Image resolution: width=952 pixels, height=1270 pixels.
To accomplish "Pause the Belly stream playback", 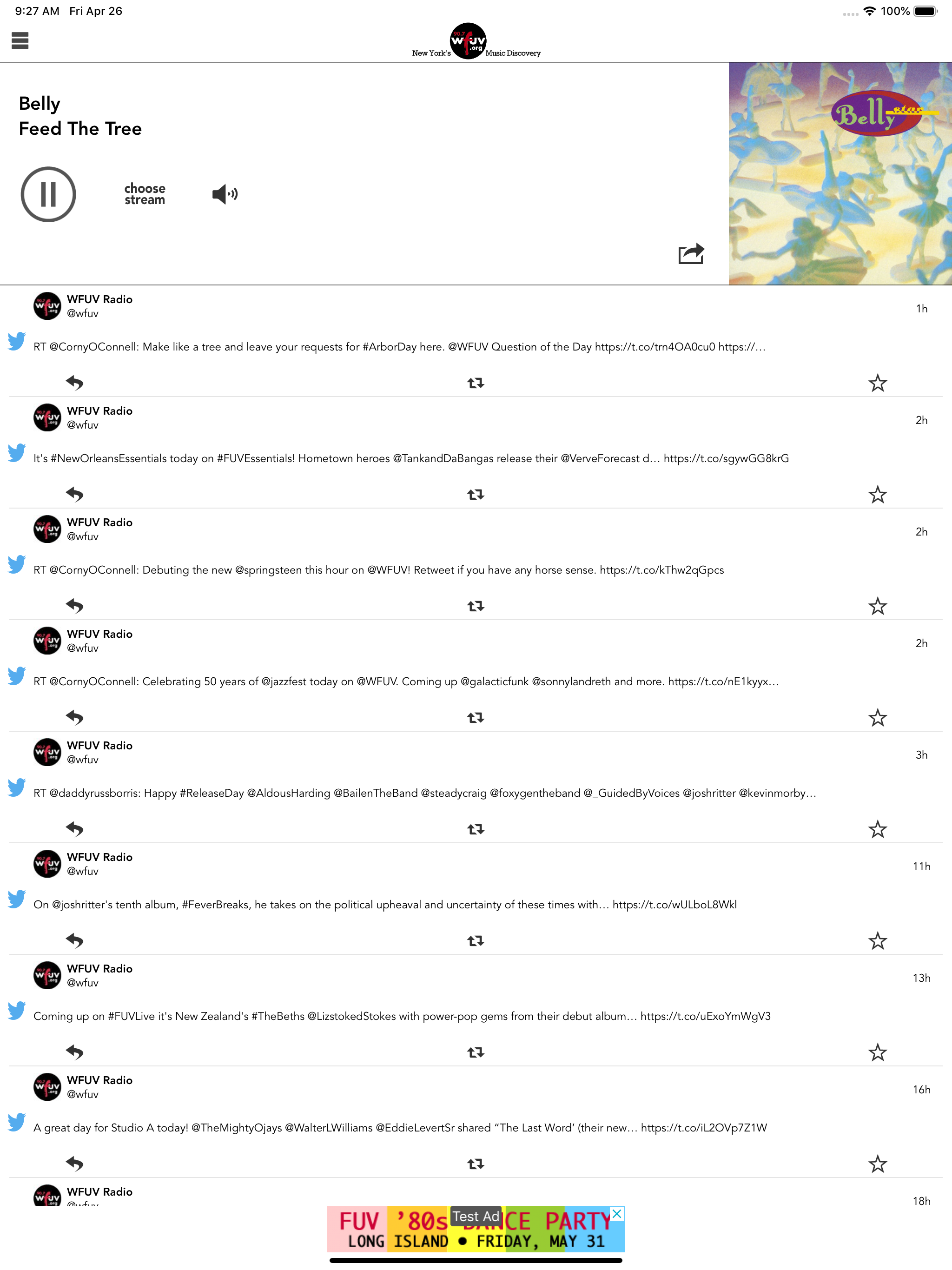I will tap(48, 194).
